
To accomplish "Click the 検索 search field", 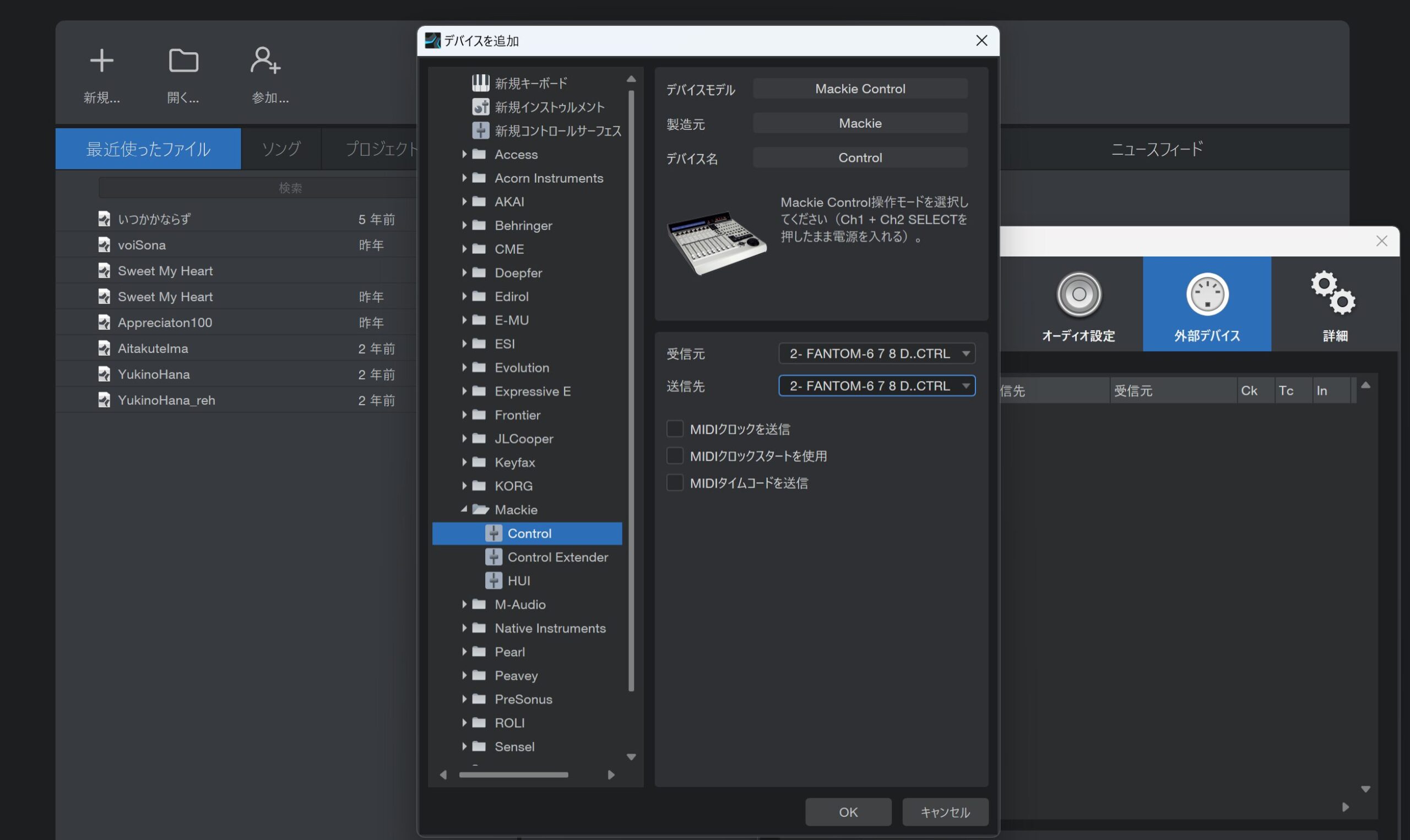I will point(258,188).
